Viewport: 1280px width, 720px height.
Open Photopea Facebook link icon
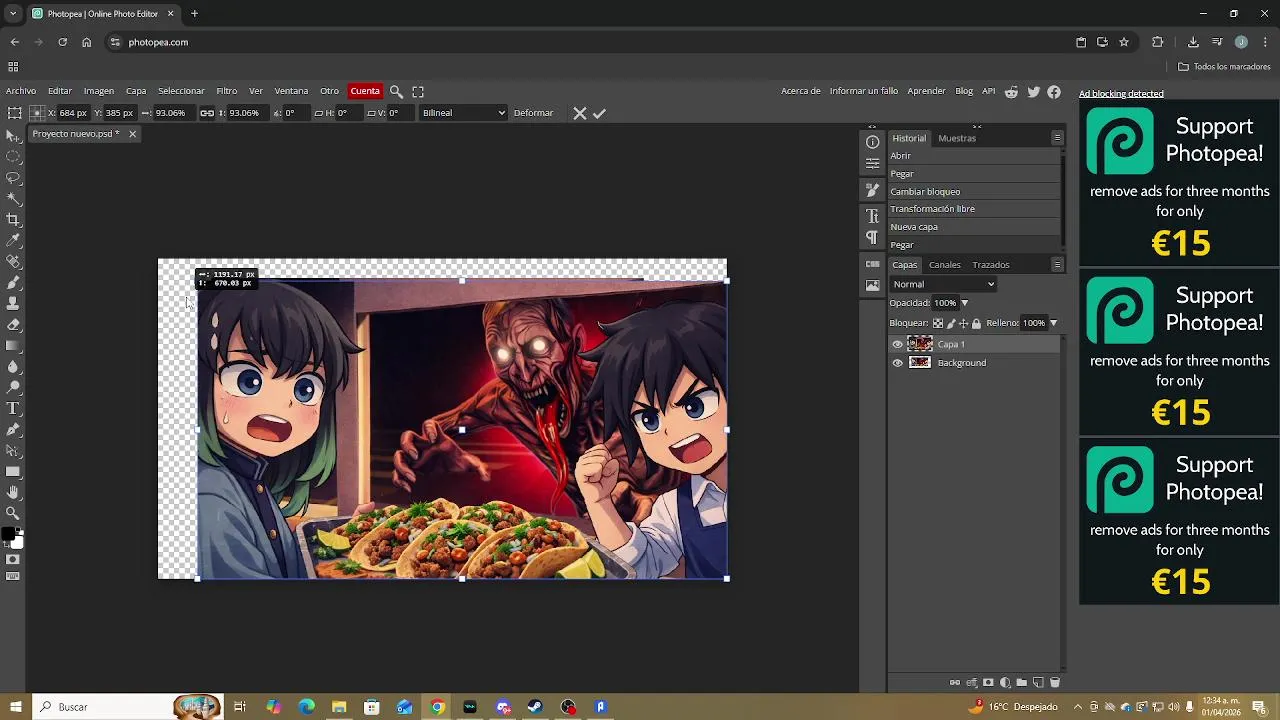pyautogui.click(x=1054, y=91)
